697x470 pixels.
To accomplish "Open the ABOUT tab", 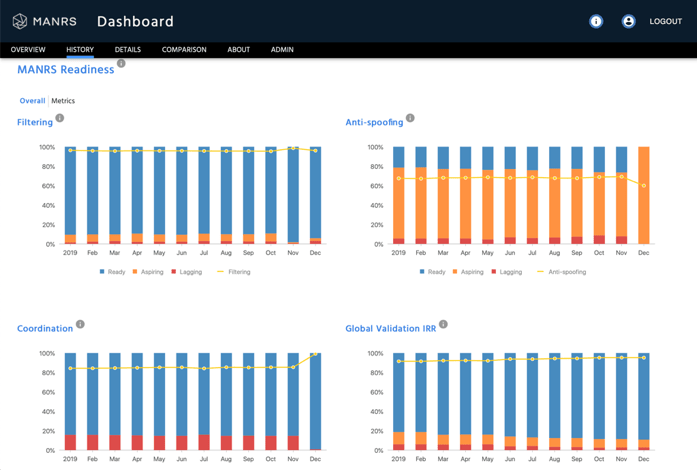I will [x=239, y=49].
